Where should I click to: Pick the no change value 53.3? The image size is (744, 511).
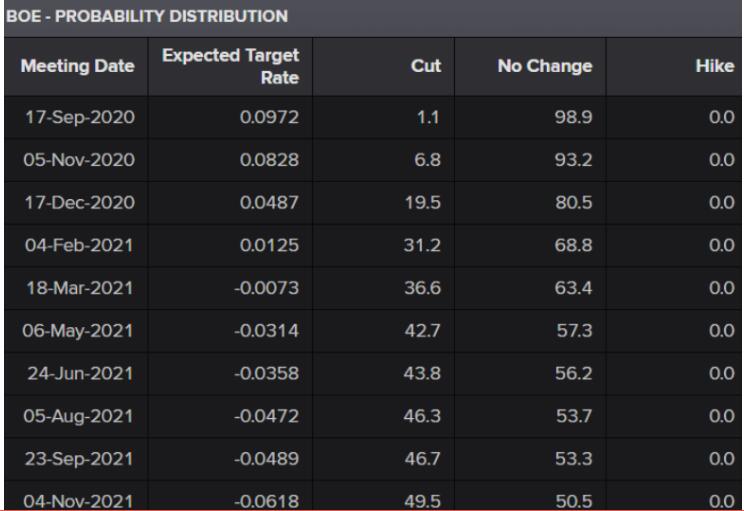[x=574, y=459]
